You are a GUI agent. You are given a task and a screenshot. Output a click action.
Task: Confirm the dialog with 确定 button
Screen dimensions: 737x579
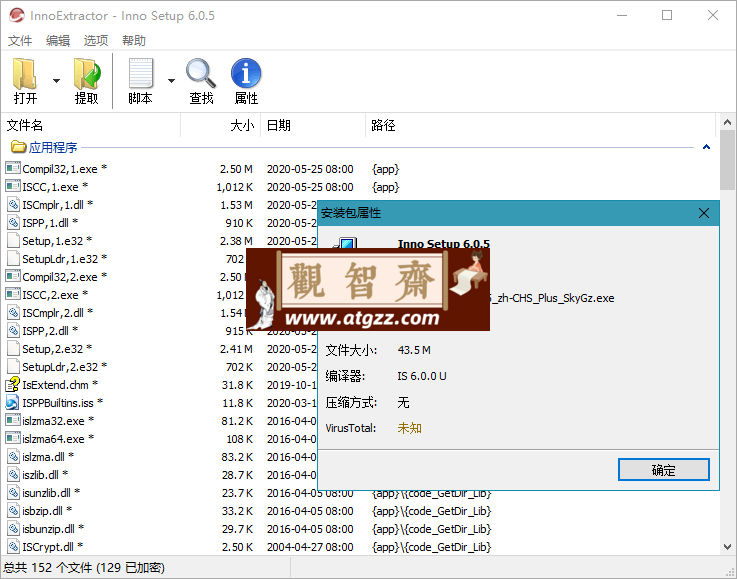(x=663, y=469)
